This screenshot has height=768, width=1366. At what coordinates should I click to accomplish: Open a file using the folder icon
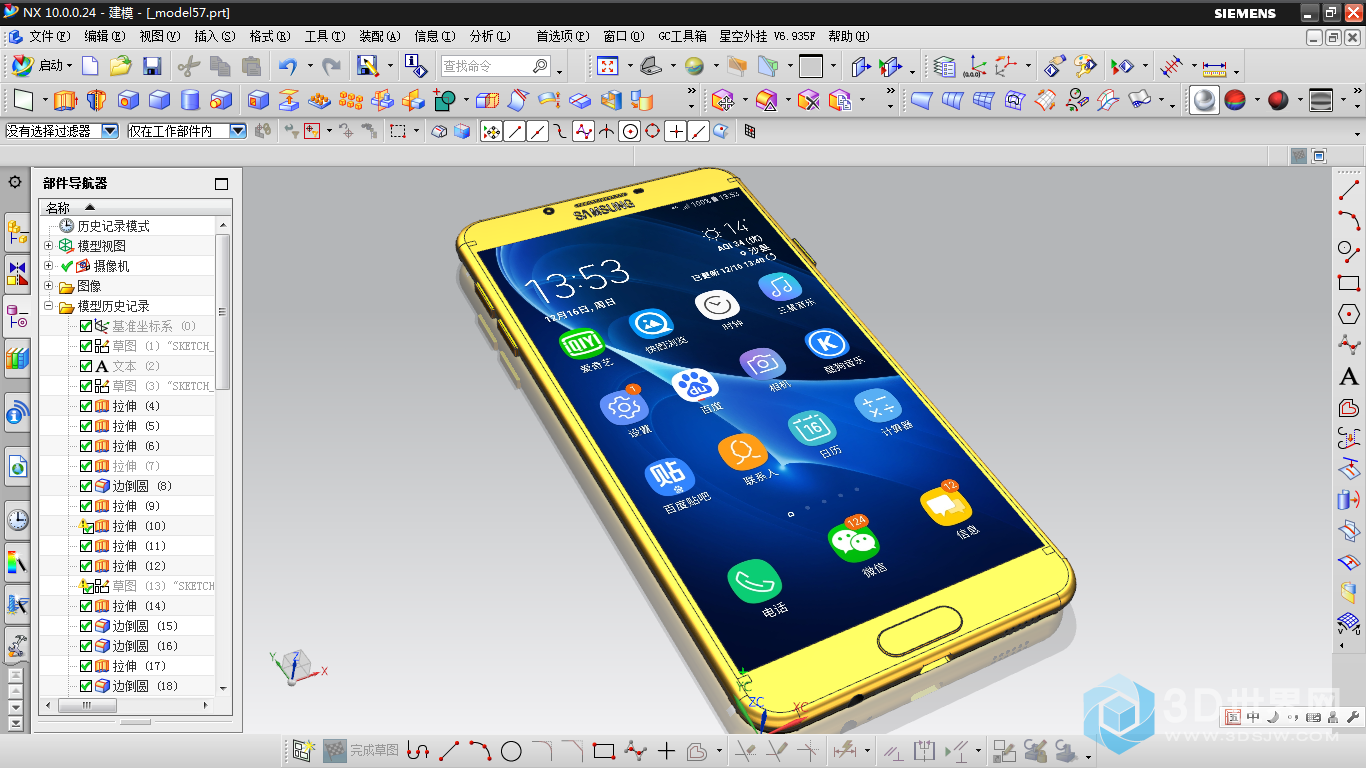click(x=121, y=66)
